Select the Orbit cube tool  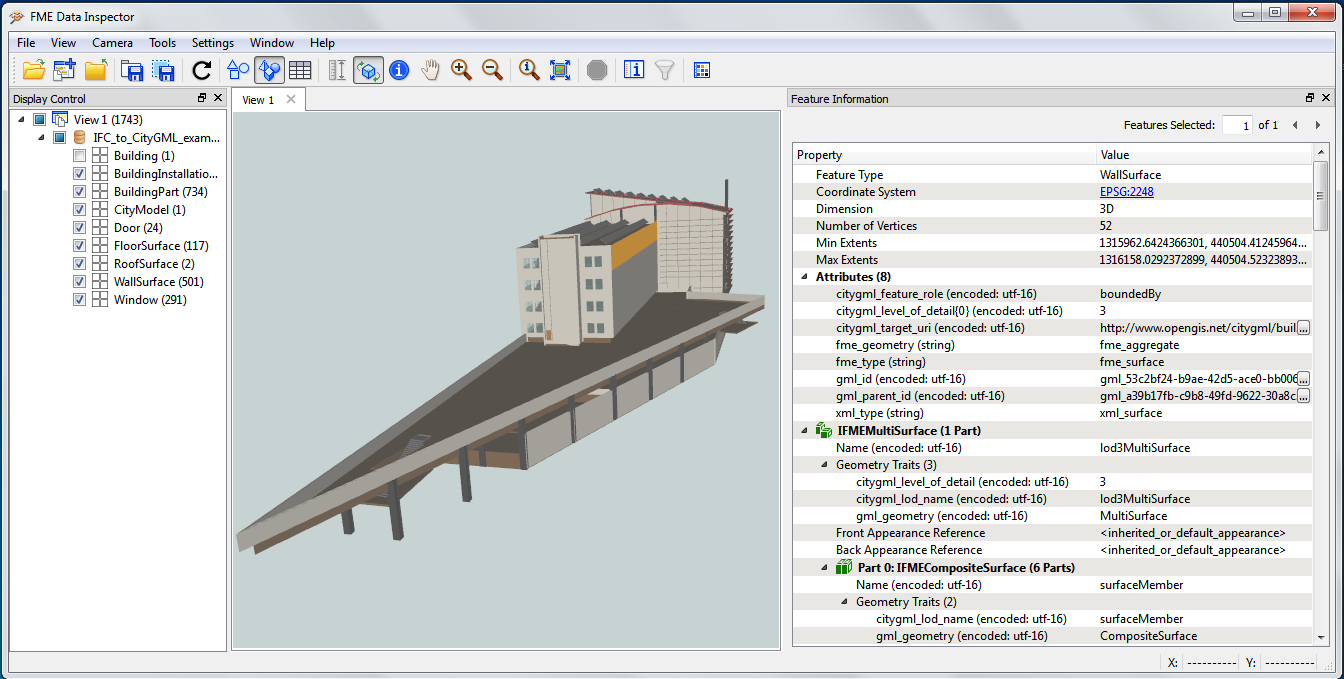[368, 70]
